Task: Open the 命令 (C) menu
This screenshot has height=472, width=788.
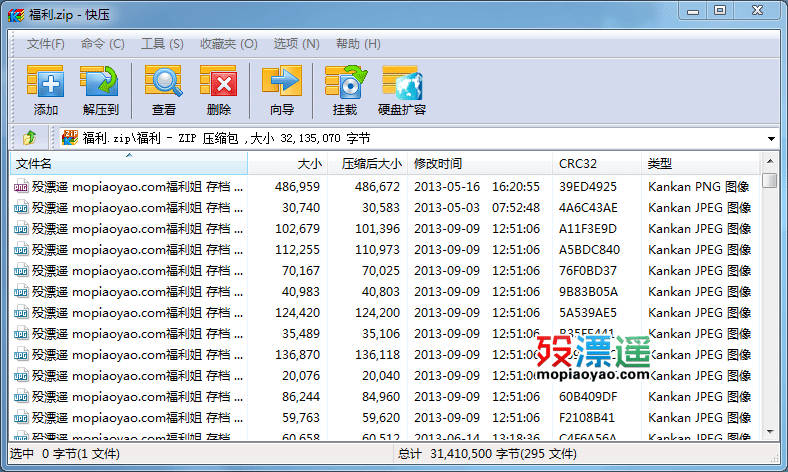Action: tap(103, 44)
